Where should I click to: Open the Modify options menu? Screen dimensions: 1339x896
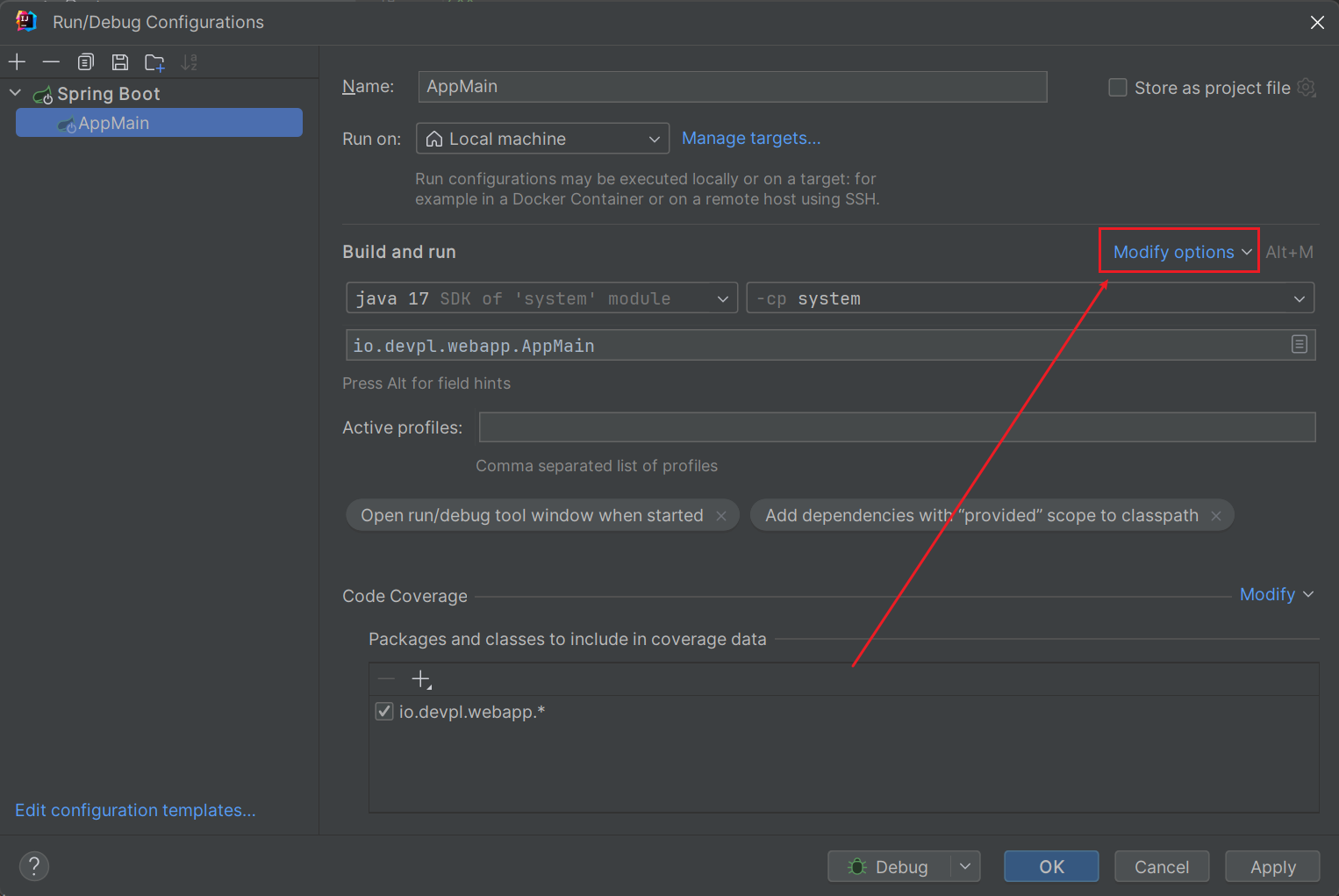(1181, 252)
